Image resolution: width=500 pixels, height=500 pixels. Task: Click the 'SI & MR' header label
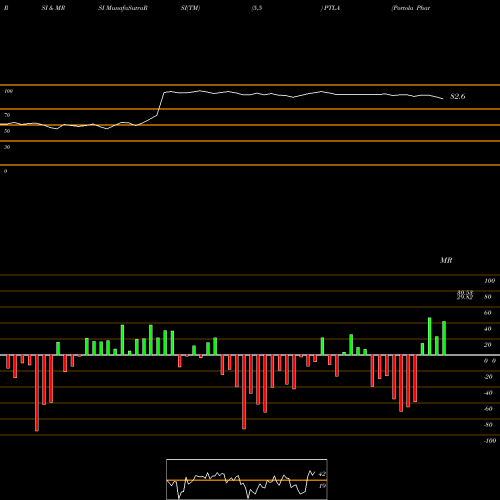[53, 8]
